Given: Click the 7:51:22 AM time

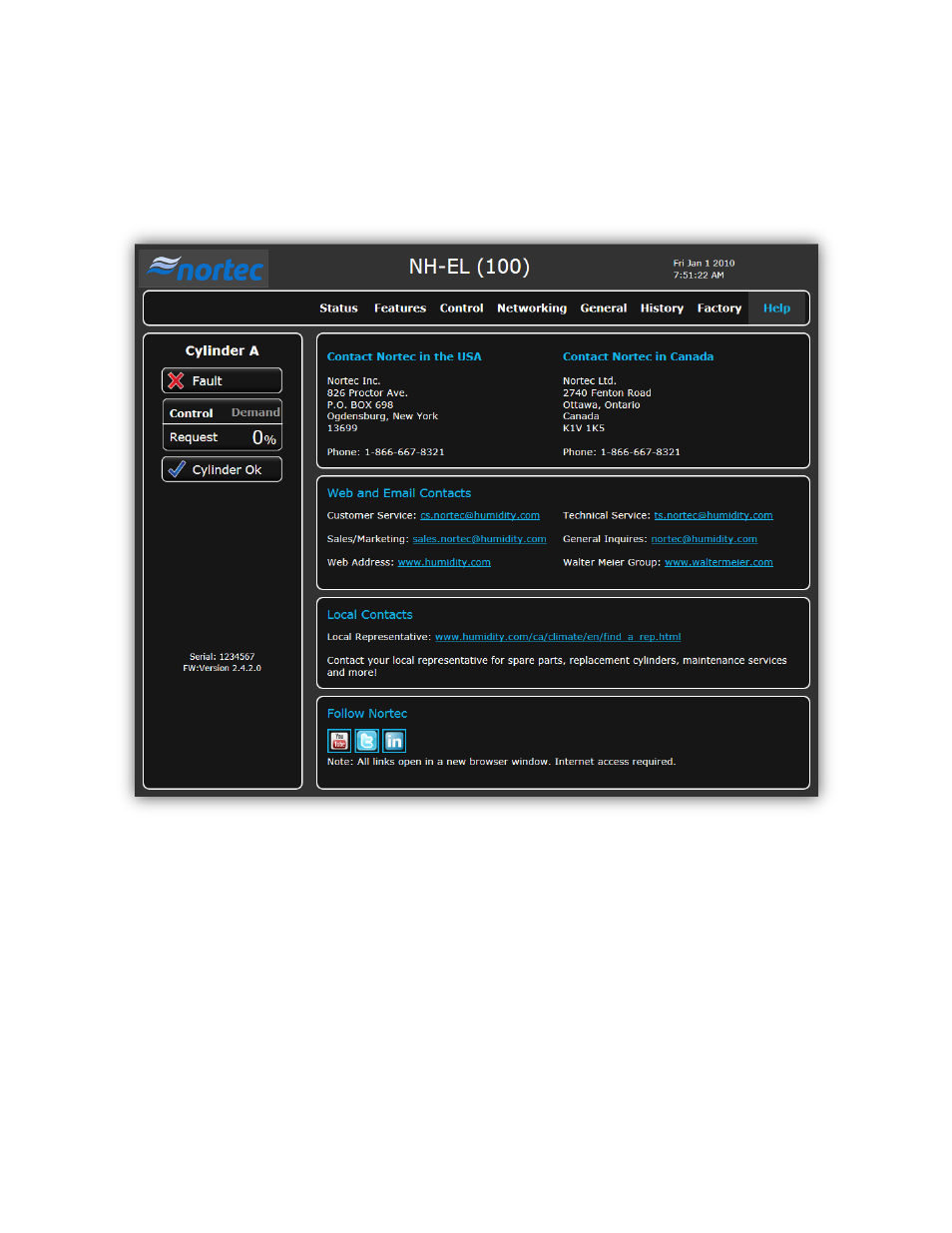Looking at the screenshot, I should (x=699, y=276).
